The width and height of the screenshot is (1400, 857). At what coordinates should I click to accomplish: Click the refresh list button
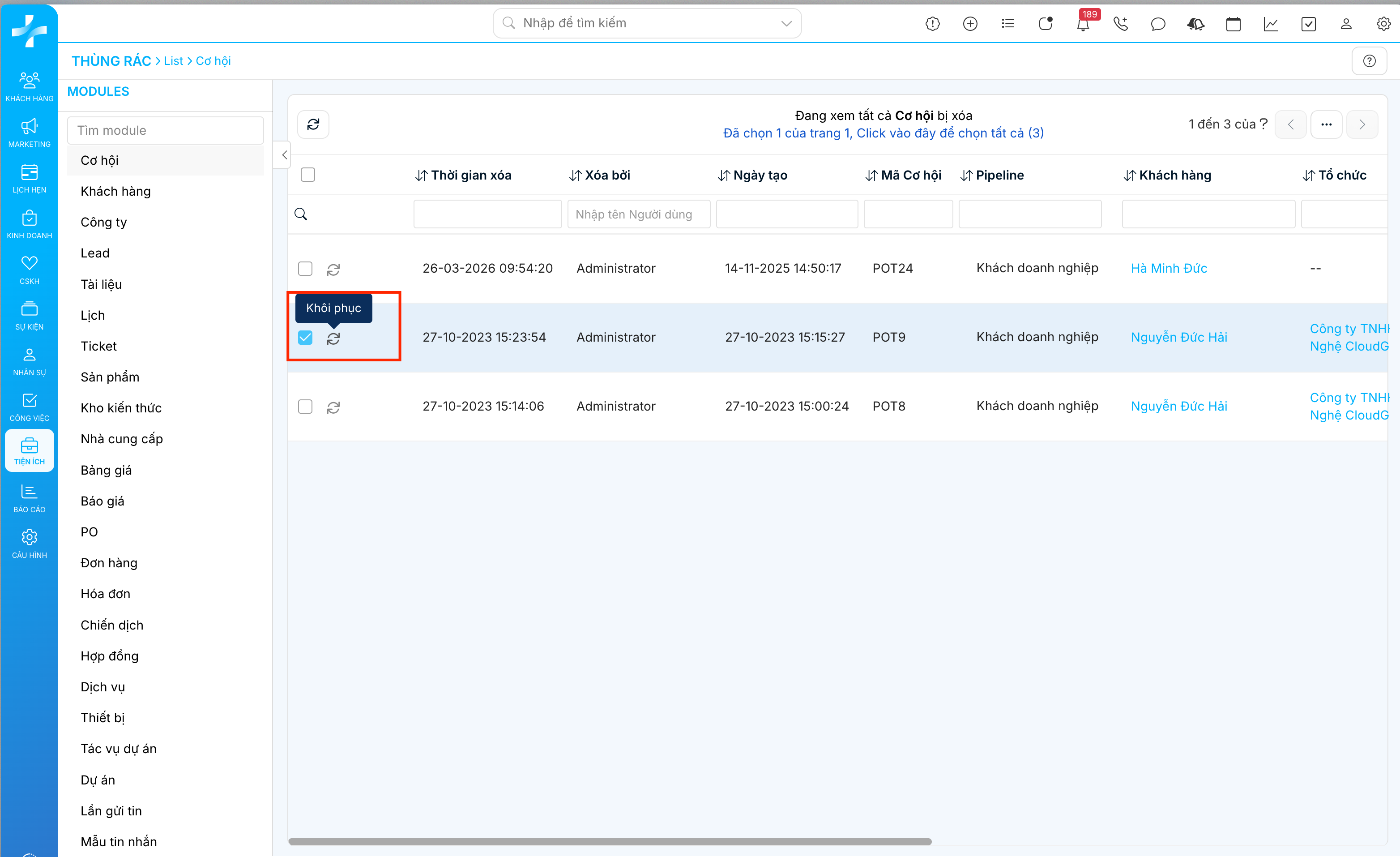pyautogui.click(x=313, y=124)
